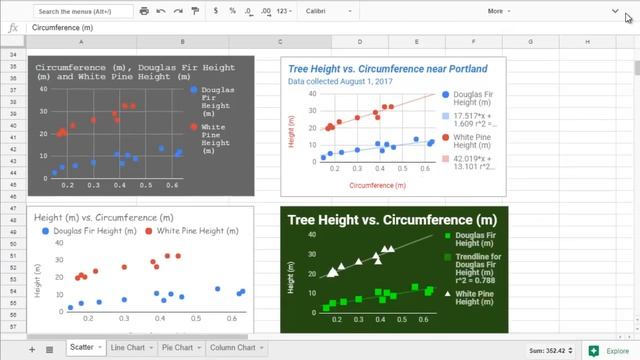Image resolution: width=640 pixels, height=360 pixels.
Task: Select column F header
Action: (473, 42)
